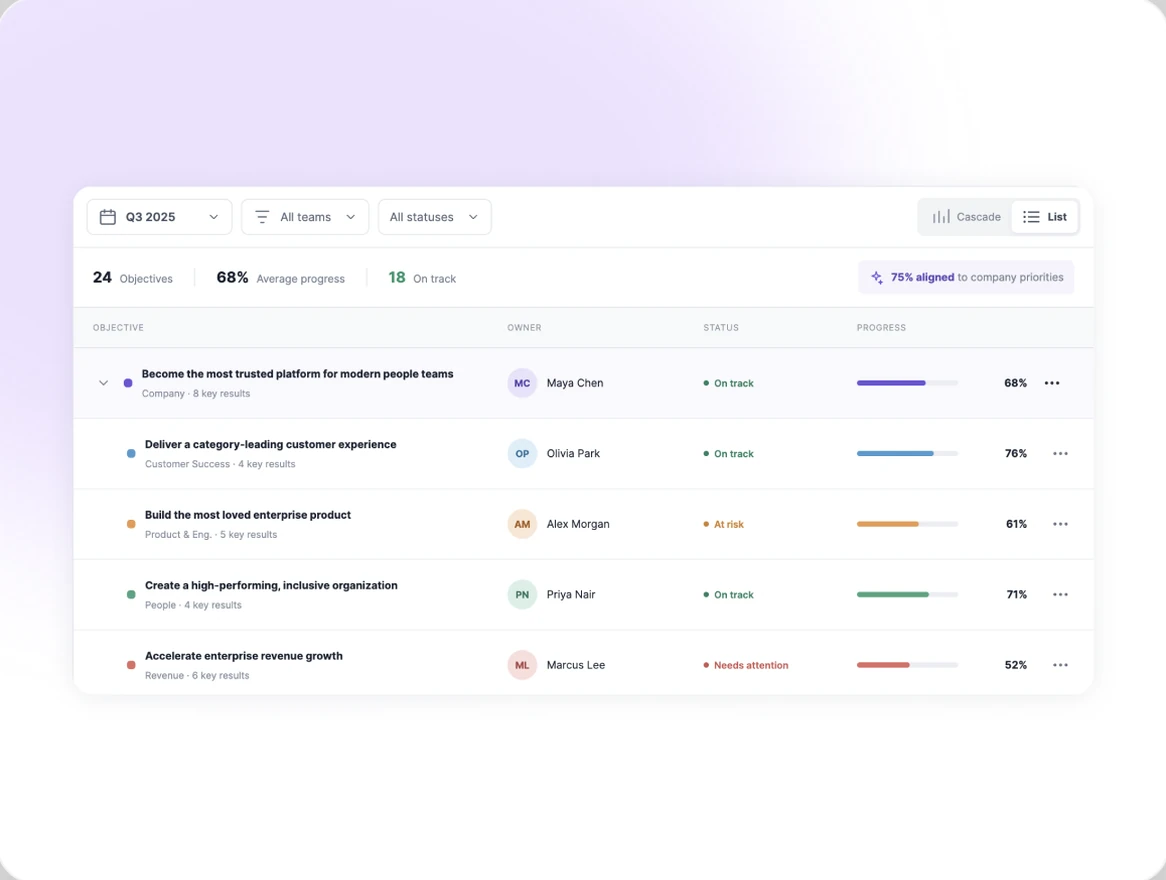The image size is (1166, 880).
Task: Click the owner name Olivia Park
Action: click(x=573, y=454)
